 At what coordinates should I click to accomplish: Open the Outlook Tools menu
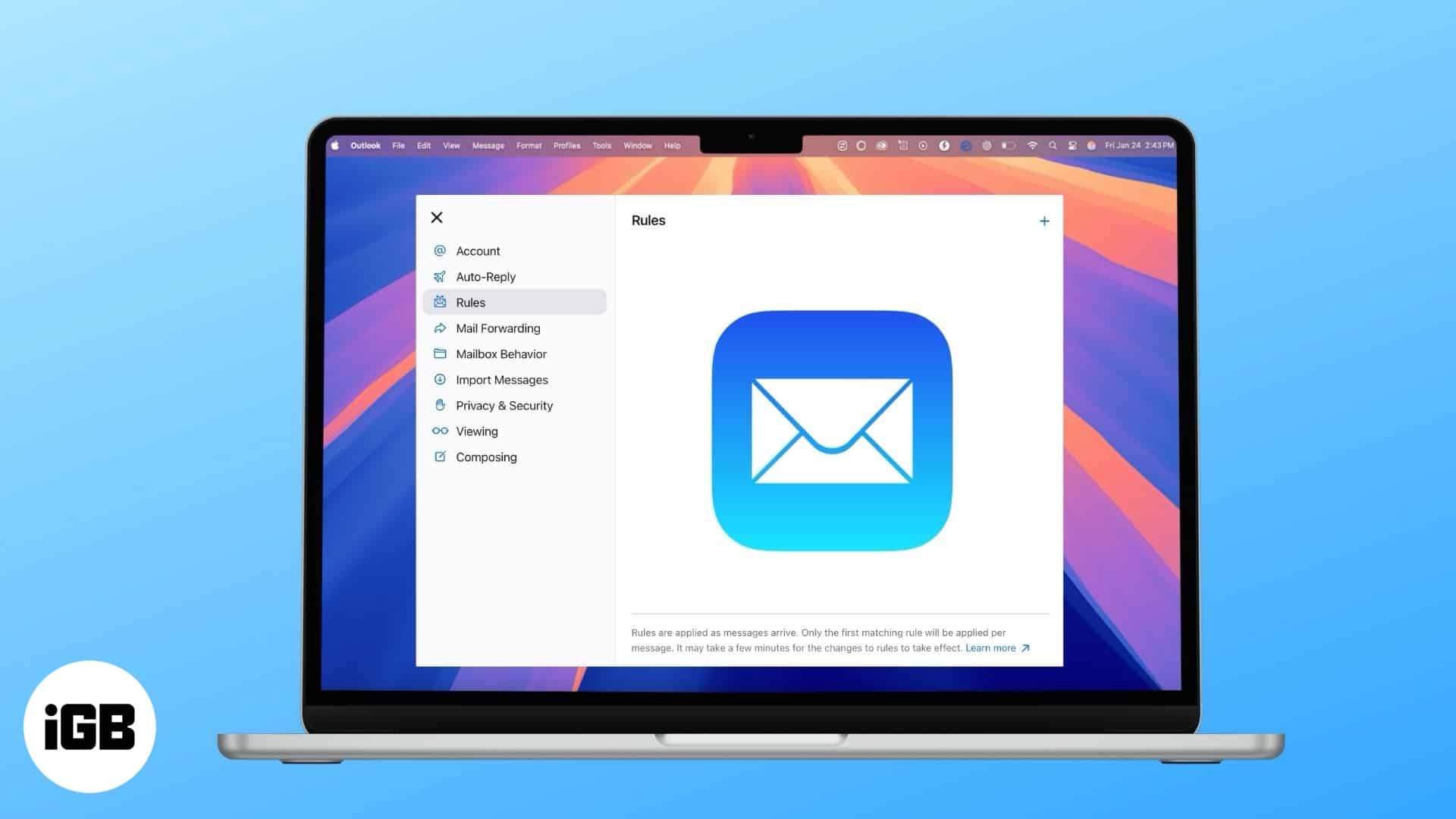click(x=600, y=144)
